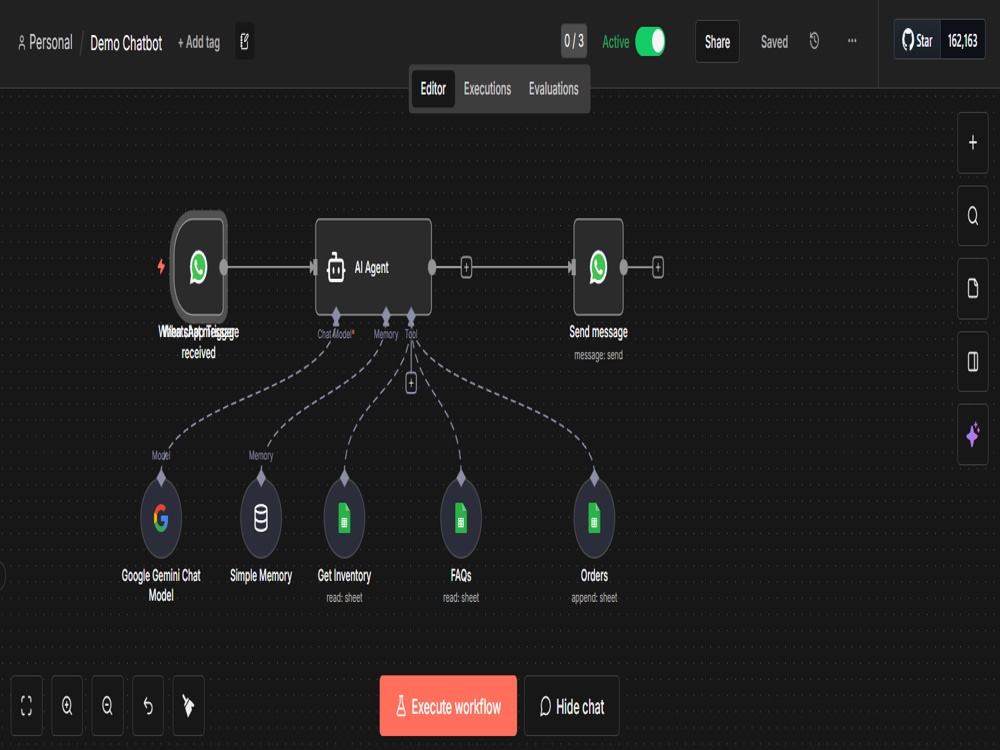Select the Simple Memory node
Image resolution: width=1000 pixels, height=750 pixels.
[x=261, y=518]
